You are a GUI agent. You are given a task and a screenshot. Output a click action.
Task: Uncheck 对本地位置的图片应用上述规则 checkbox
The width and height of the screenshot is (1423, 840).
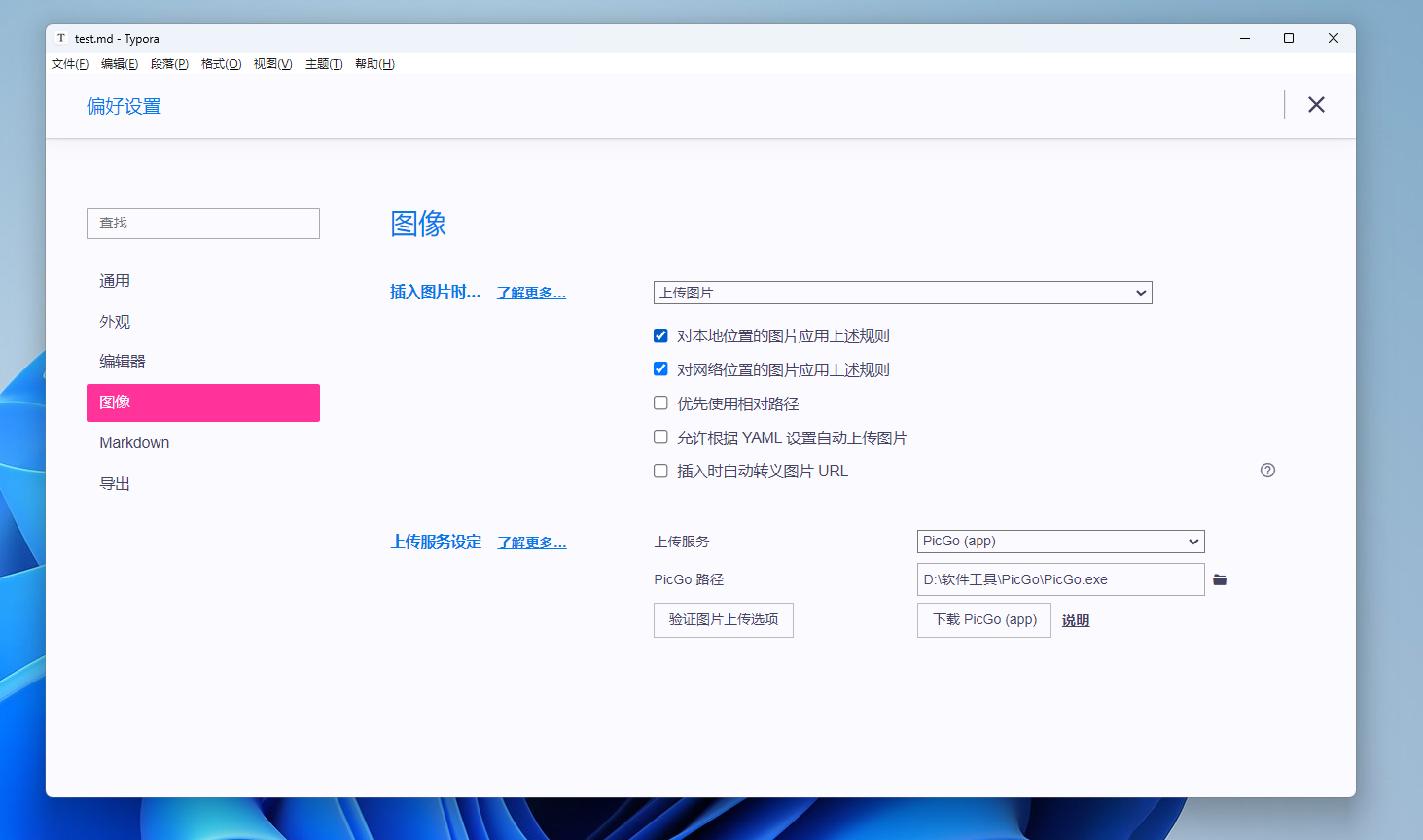pyautogui.click(x=660, y=335)
